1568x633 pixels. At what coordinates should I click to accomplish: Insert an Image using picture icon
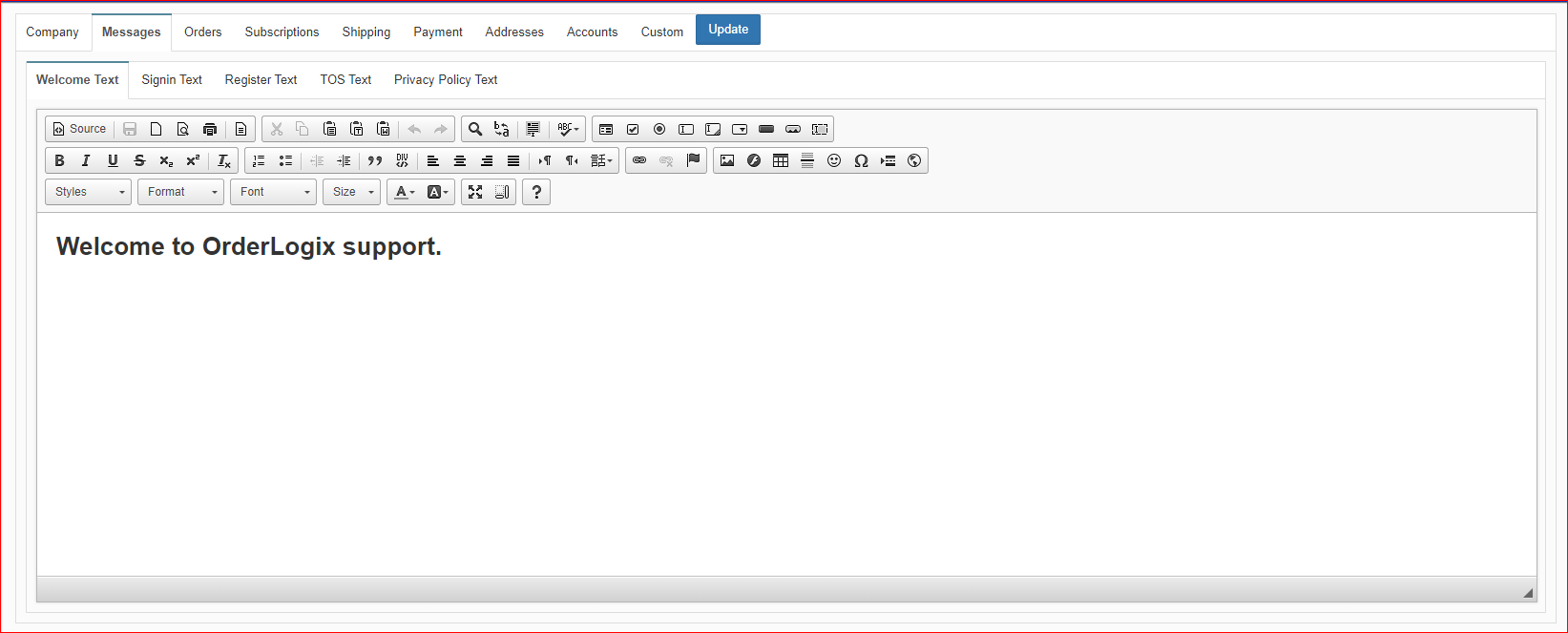coord(727,160)
